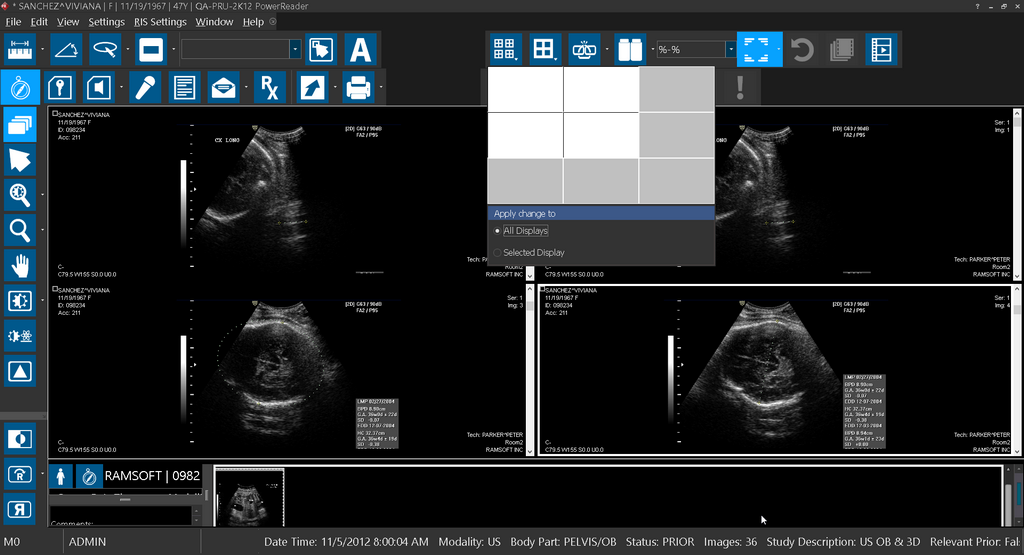This screenshot has height=555, width=1024.
Task: Select the angle measurement tool
Action: point(64,48)
